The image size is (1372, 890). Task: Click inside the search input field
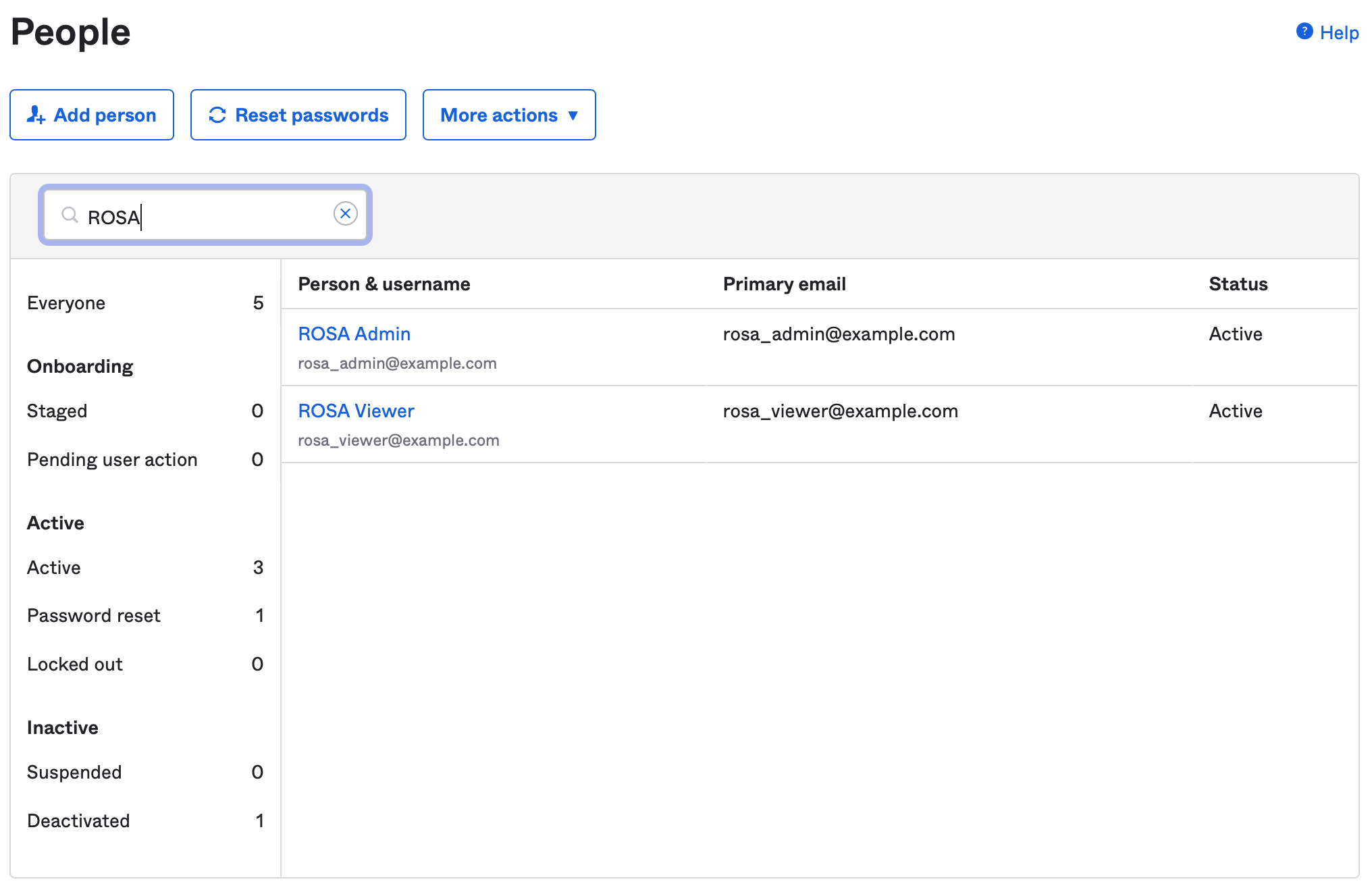203,215
